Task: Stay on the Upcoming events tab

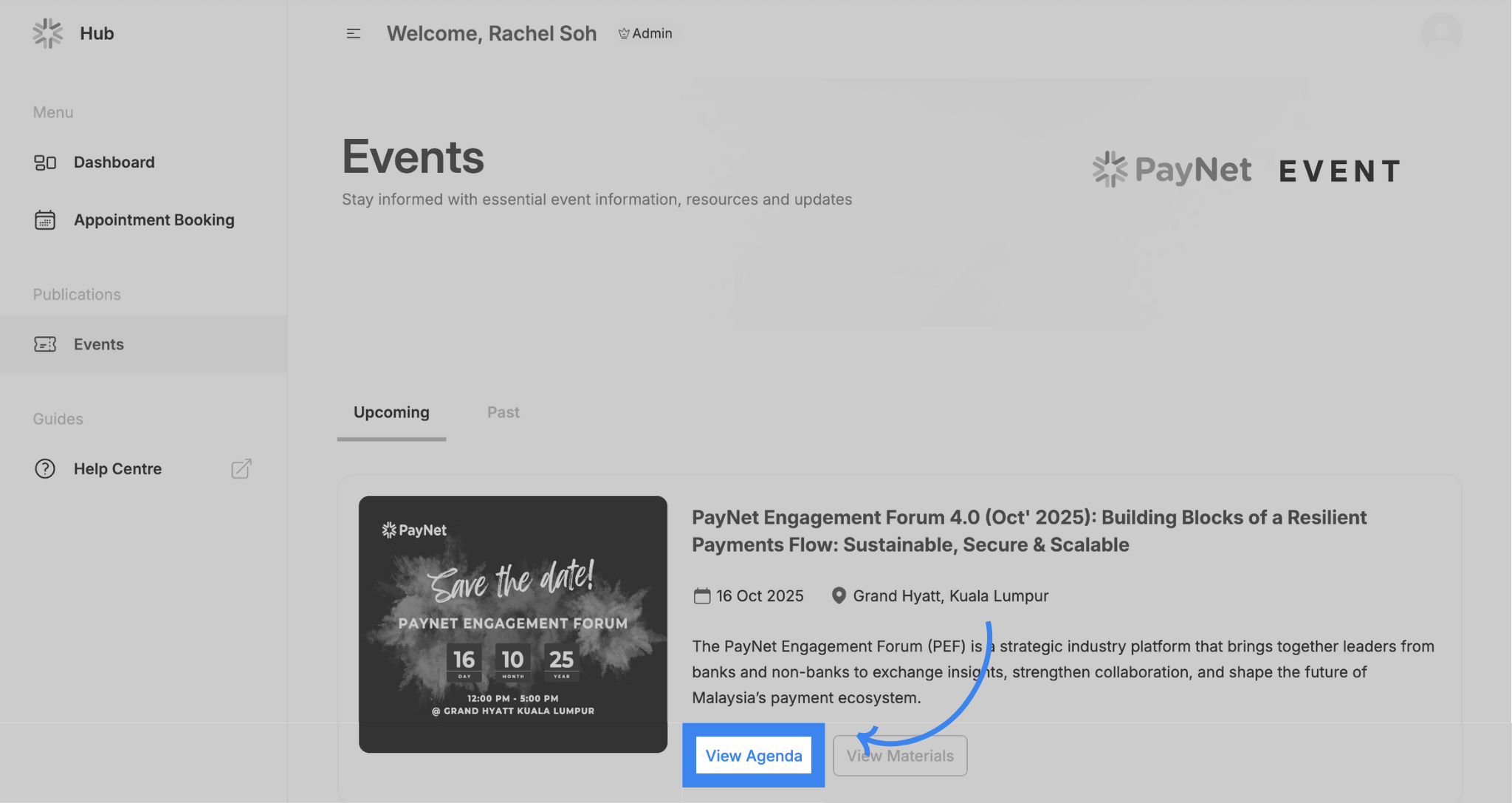Action: (391, 412)
